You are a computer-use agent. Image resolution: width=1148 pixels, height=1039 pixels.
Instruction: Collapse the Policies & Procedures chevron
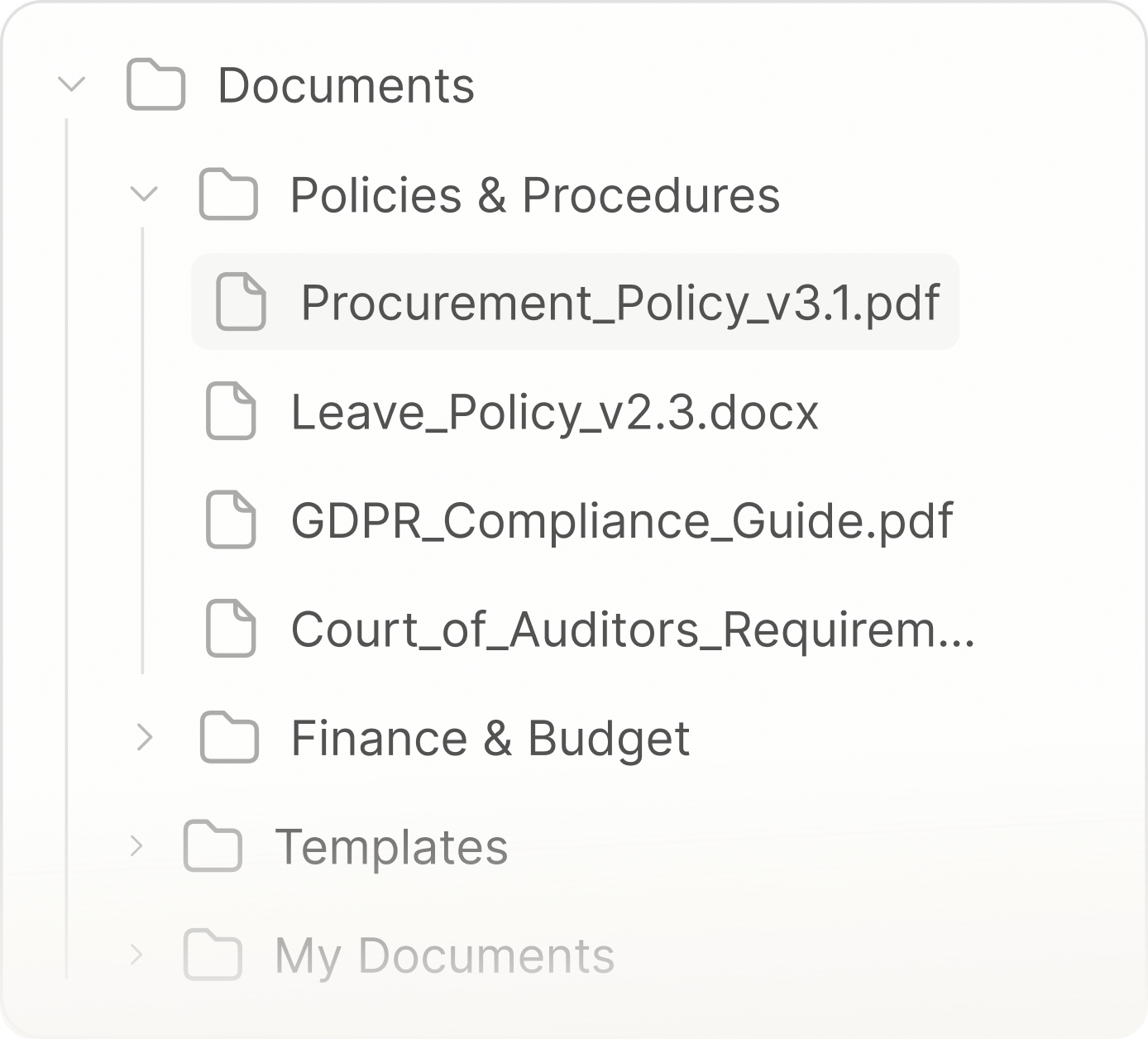coord(145,194)
